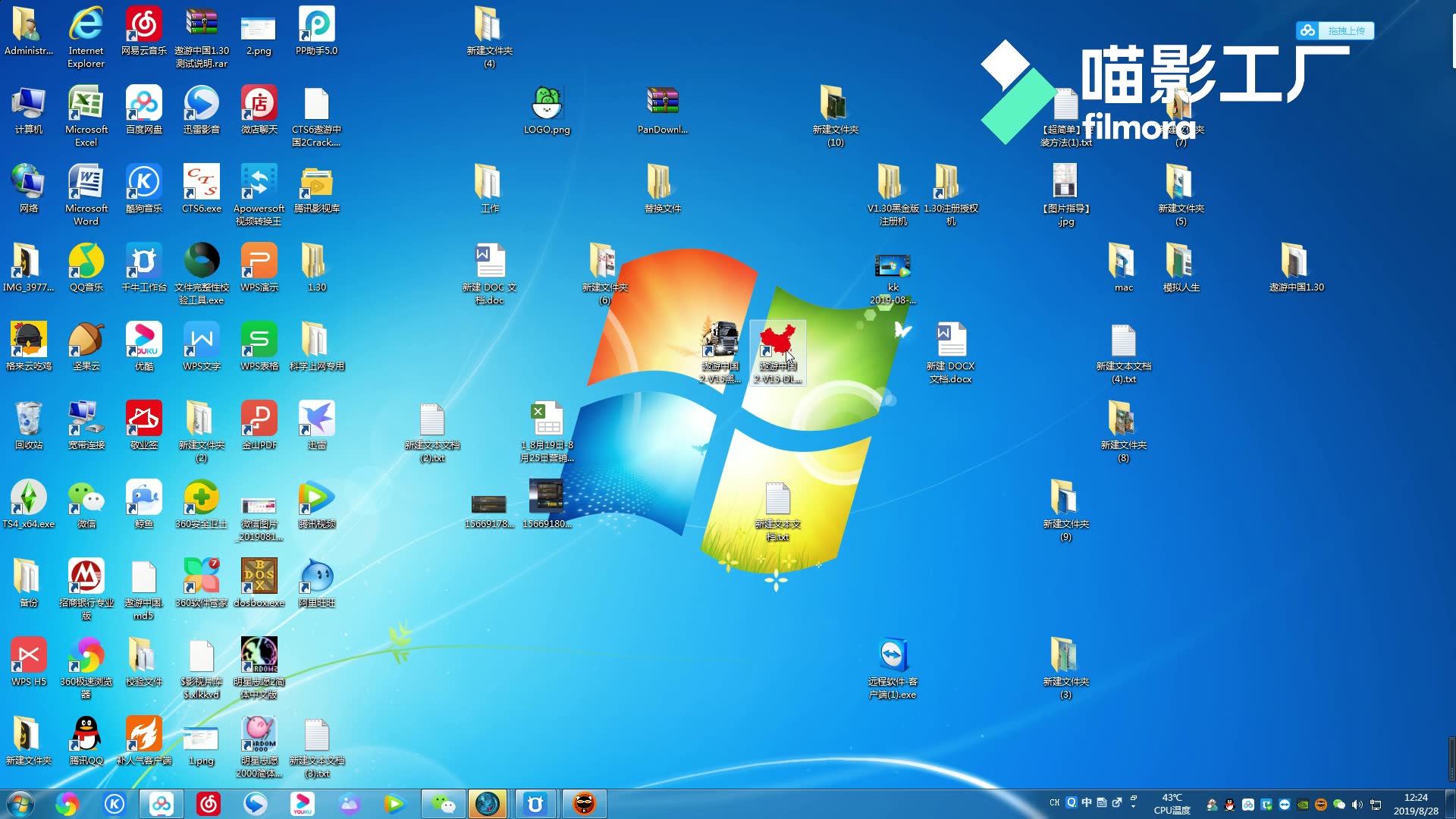Select the 新建 DOCX 文档.docx file
1456x819 pixels.
coord(950,353)
